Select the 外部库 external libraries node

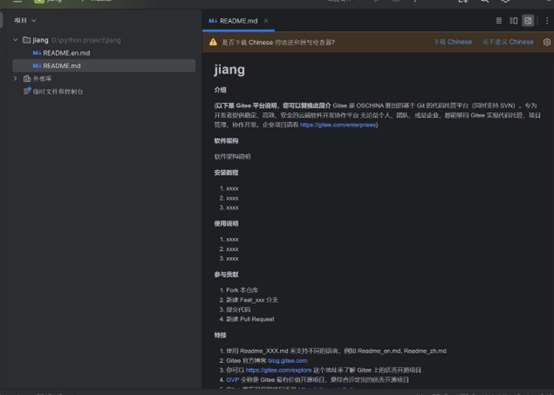pos(42,78)
